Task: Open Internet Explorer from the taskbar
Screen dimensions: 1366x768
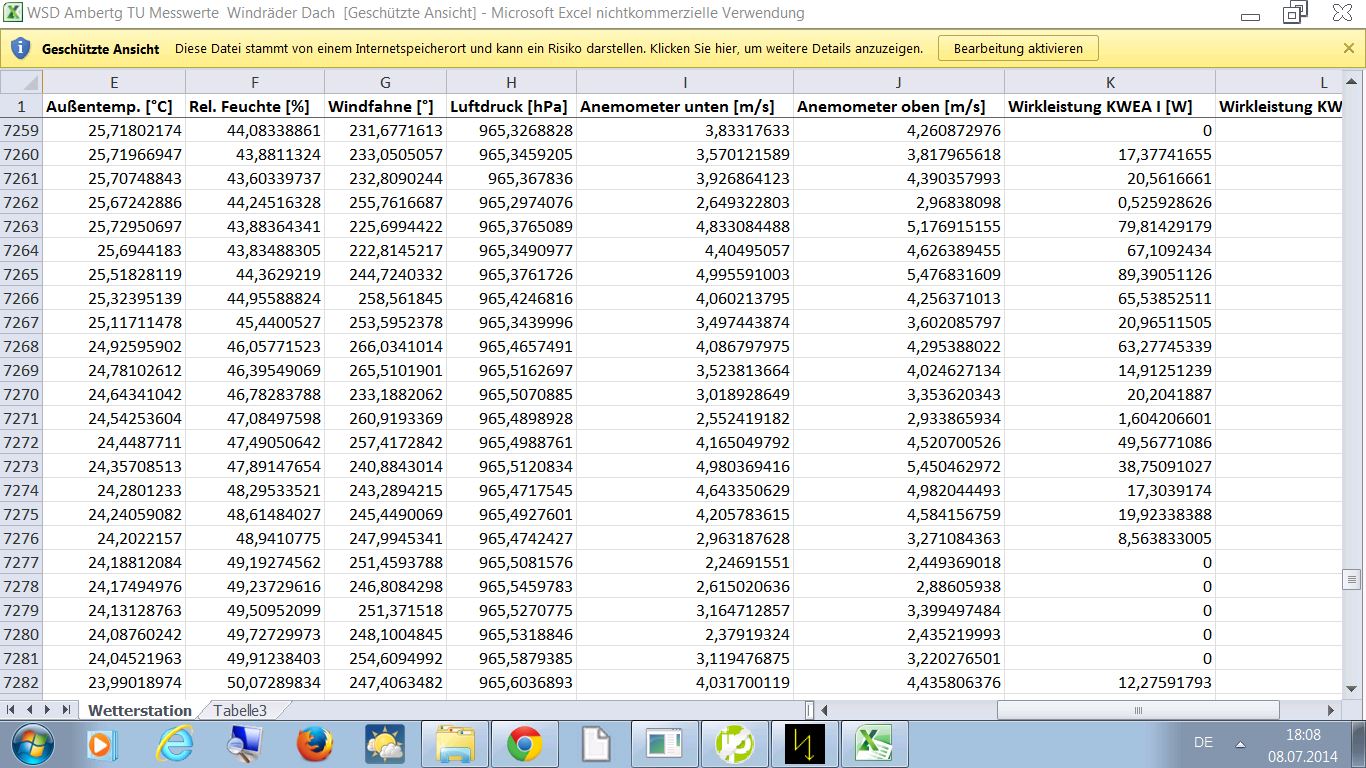Action: tap(176, 744)
